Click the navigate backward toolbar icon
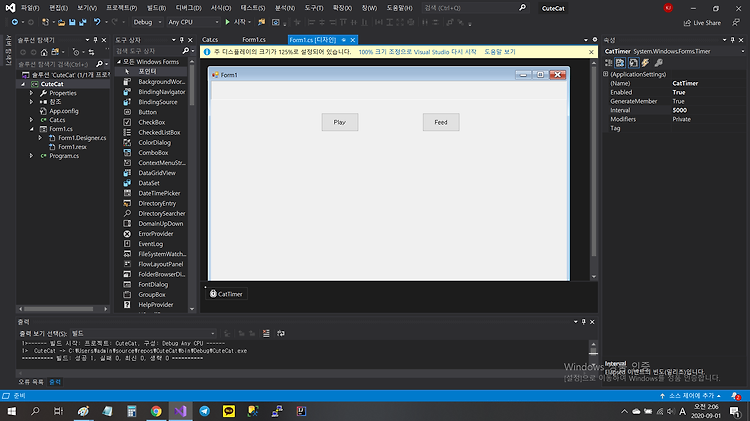750x421 pixels. point(15,22)
